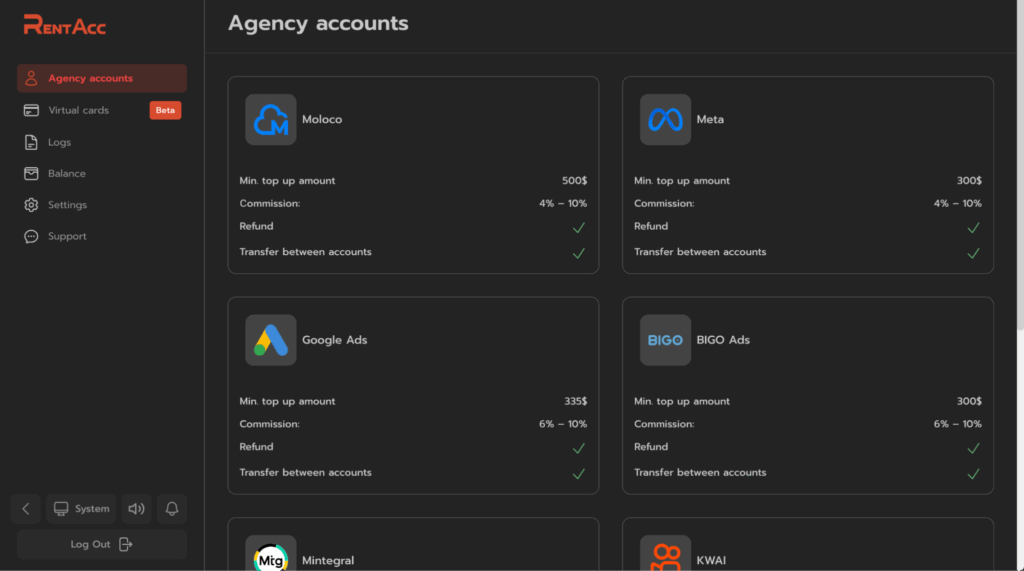
Task: Open Agency accounts menu item
Action: [102, 78]
